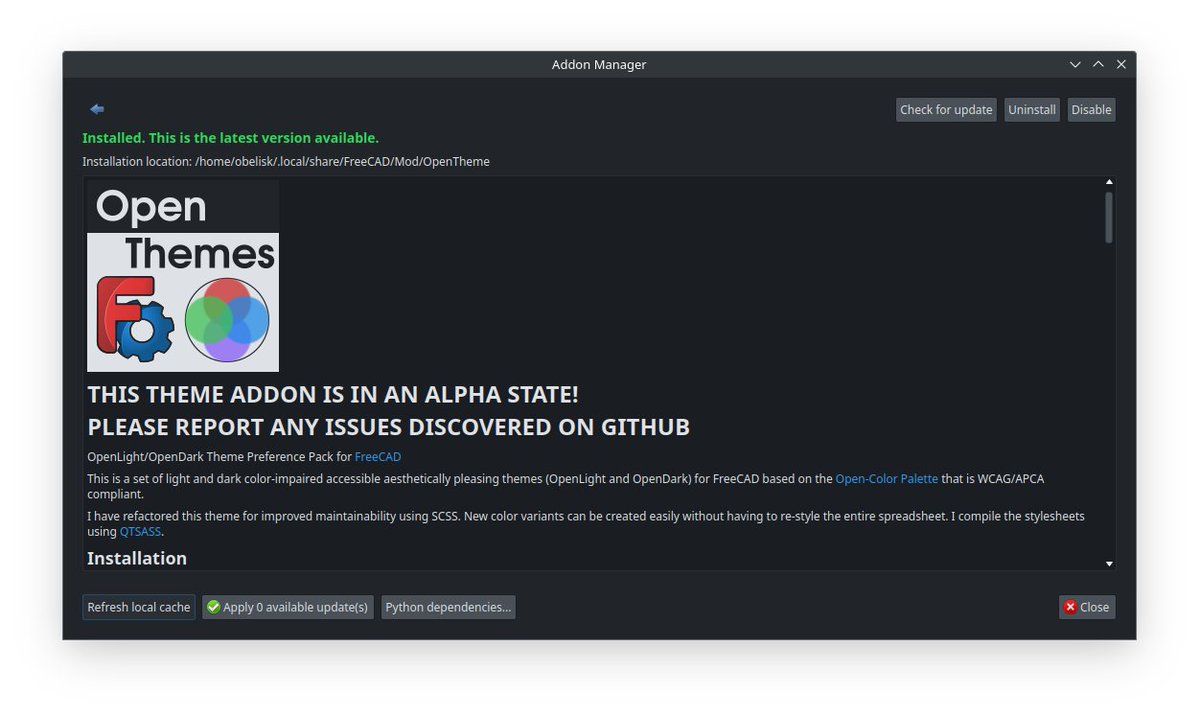Close the Addon Manager with Close button
Image resolution: width=1200 pixels, height=715 pixels.
[x=1087, y=607]
